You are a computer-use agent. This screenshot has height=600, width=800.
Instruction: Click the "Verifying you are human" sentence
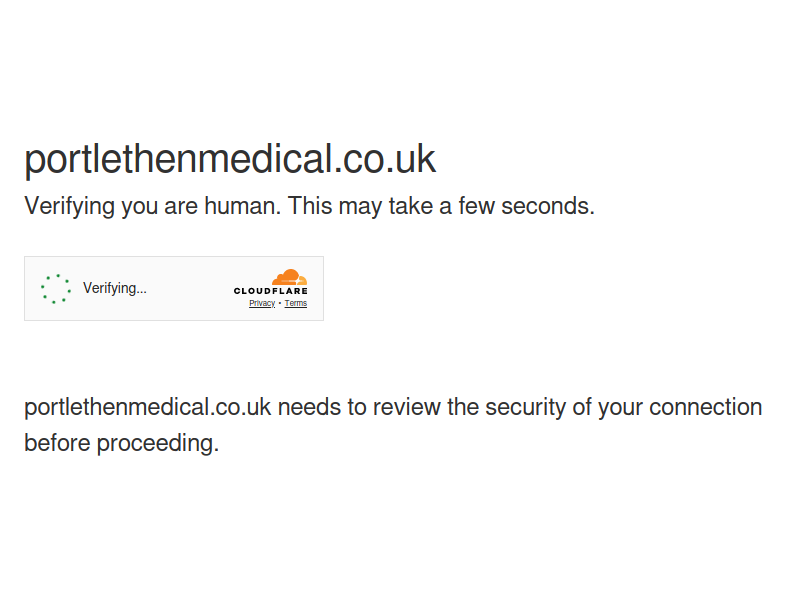coord(153,207)
